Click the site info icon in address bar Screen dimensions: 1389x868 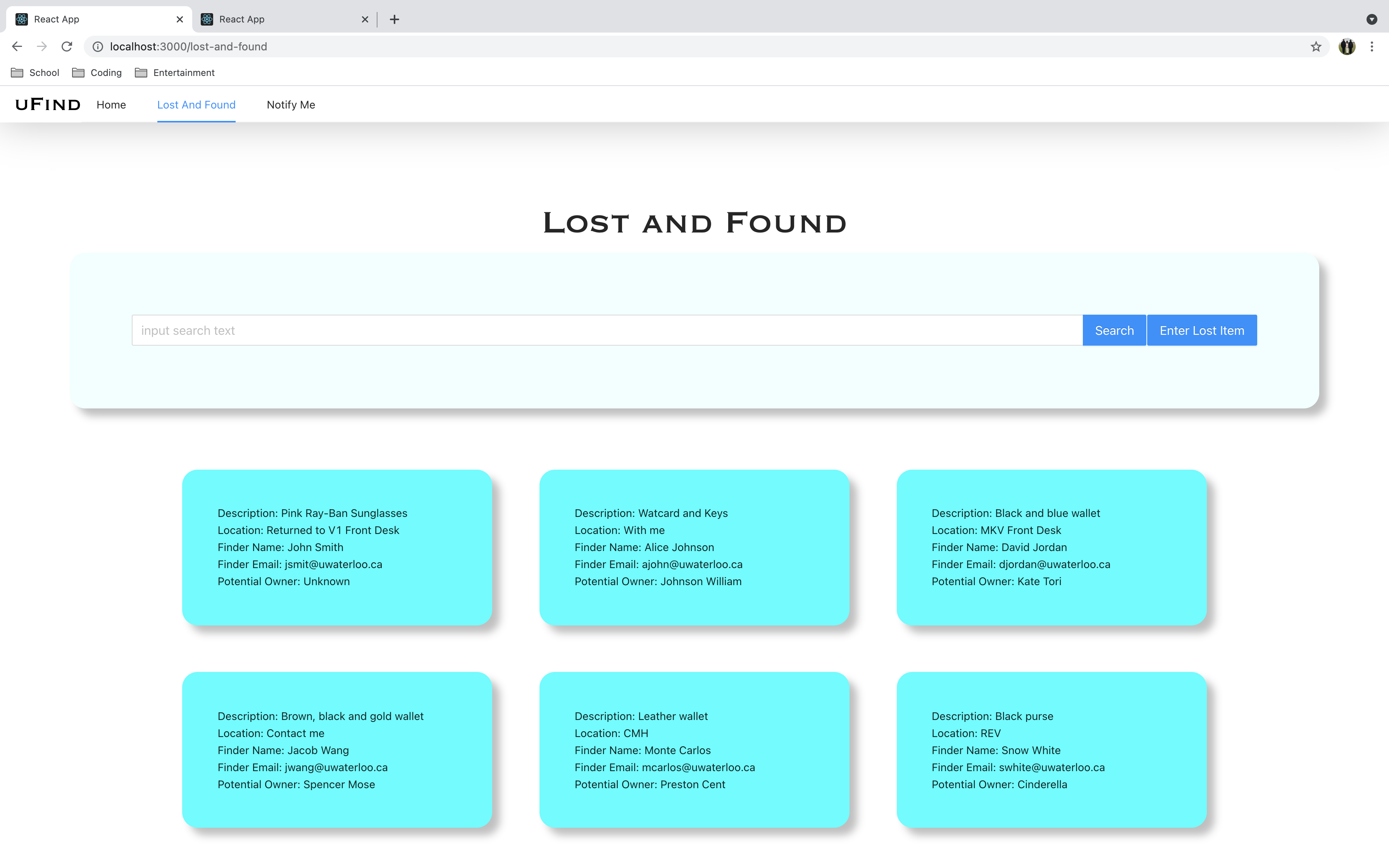pos(98,46)
